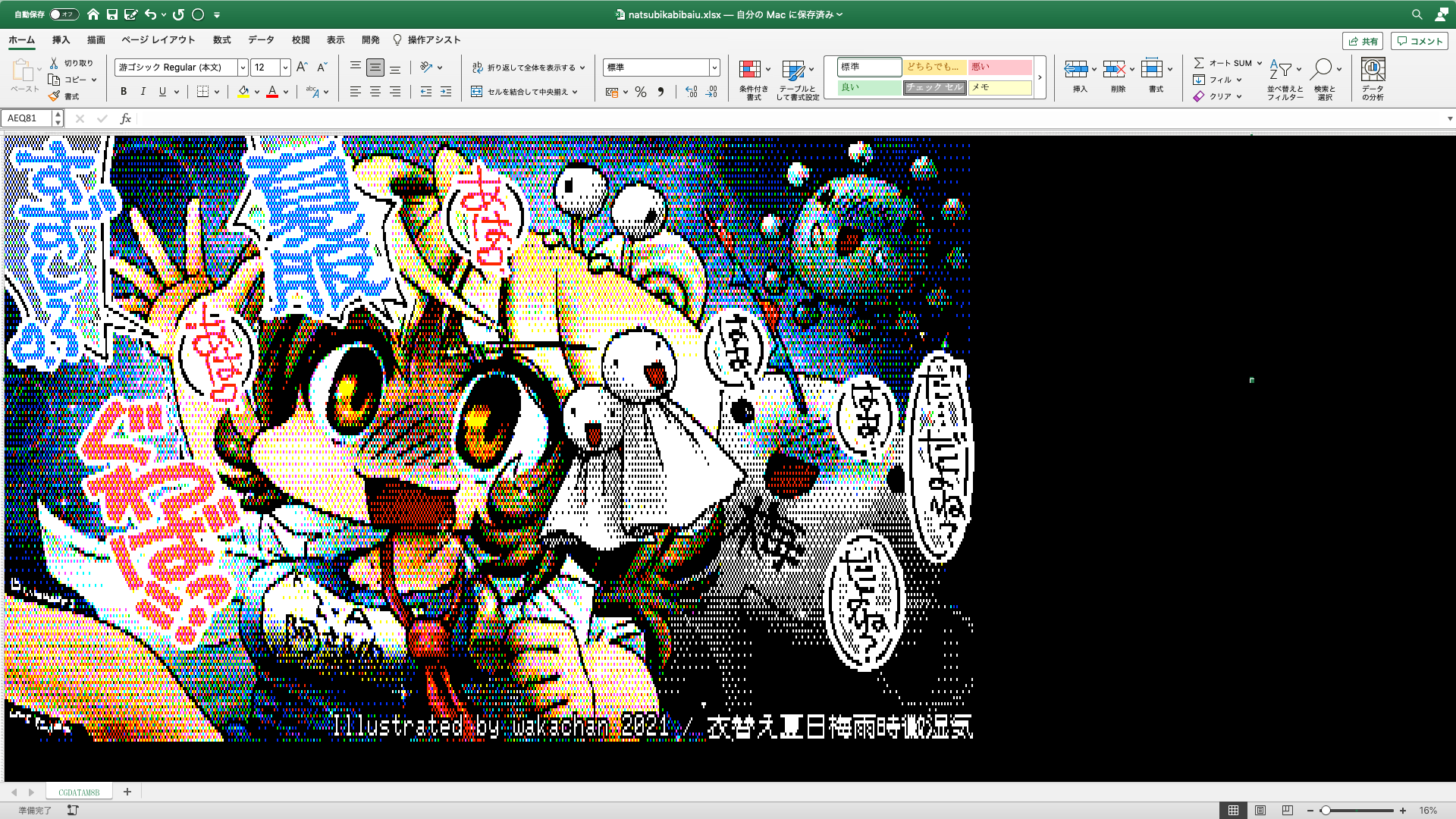Click the fill color bucket icon

pos(243,92)
